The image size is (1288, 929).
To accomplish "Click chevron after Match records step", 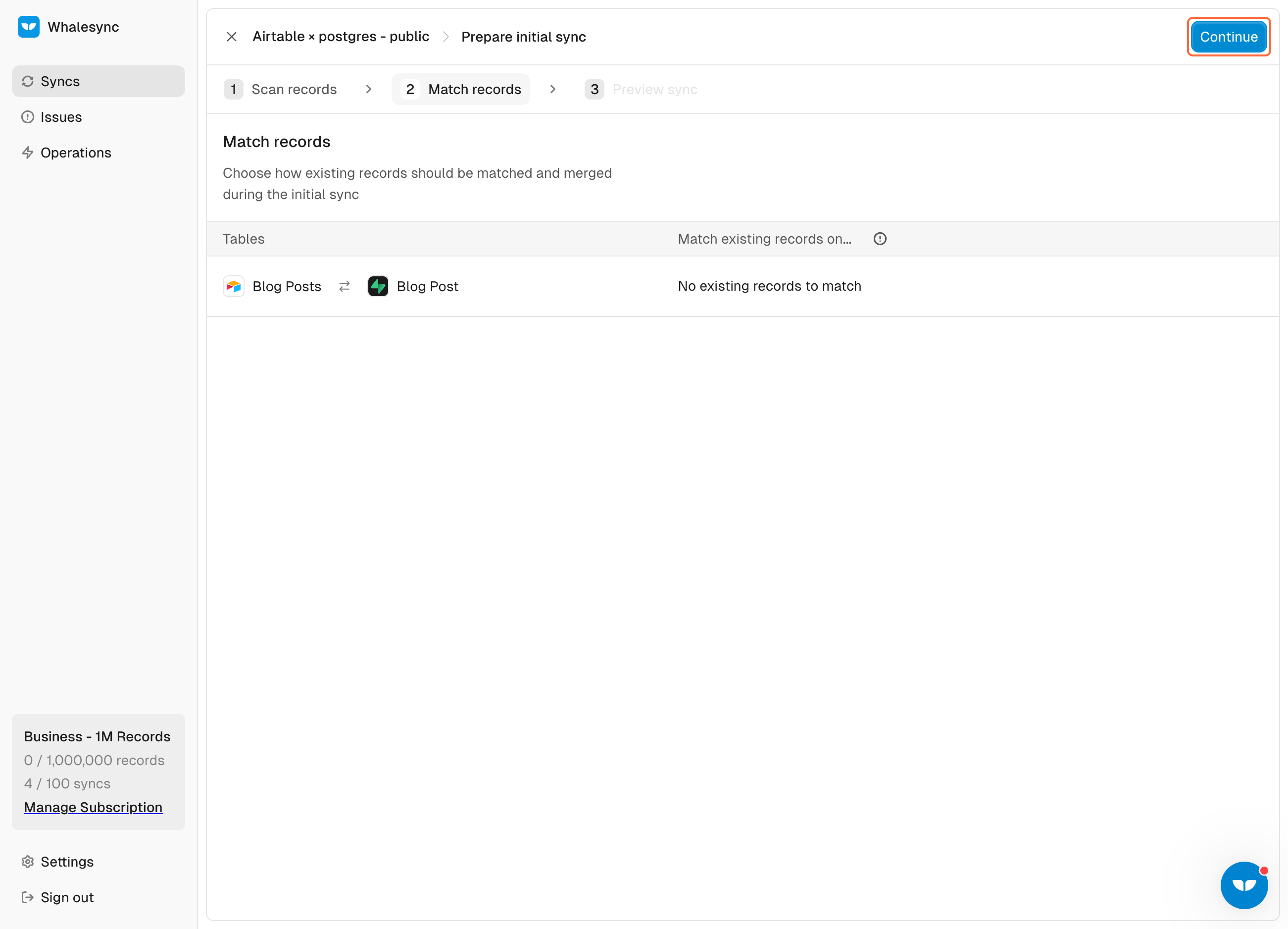I will 552,89.
